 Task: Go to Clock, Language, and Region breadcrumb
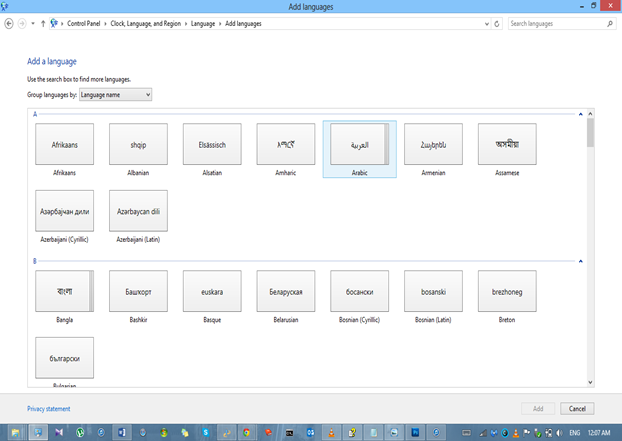point(146,24)
